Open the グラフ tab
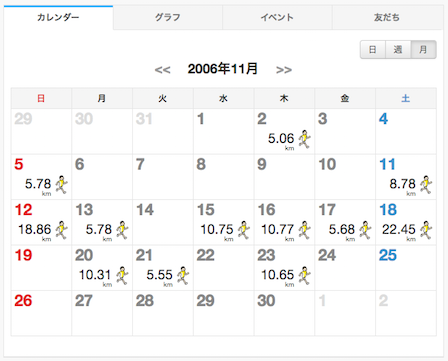Viewport: 448px width, 361px height. [x=168, y=17]
